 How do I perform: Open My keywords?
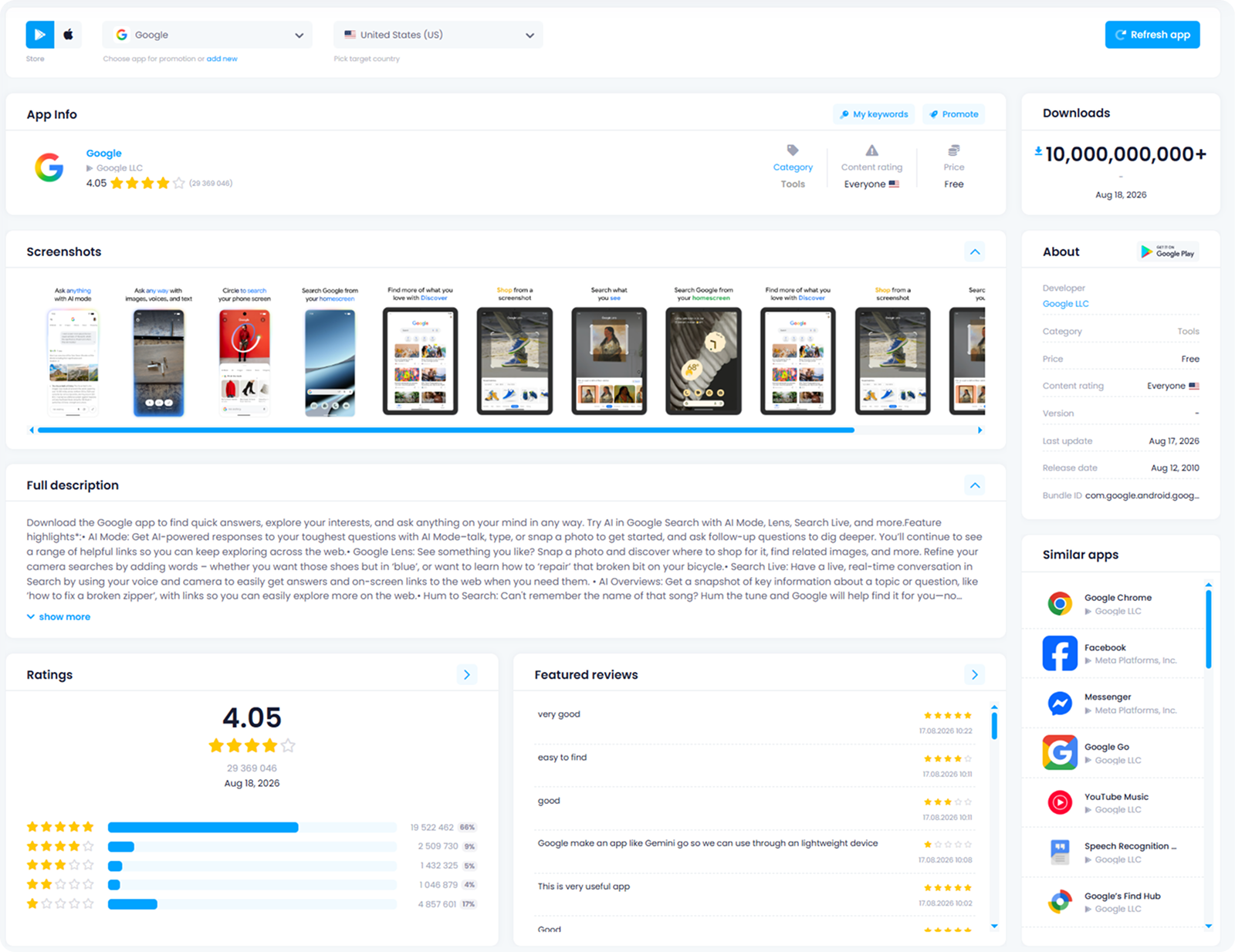point(874,114)
